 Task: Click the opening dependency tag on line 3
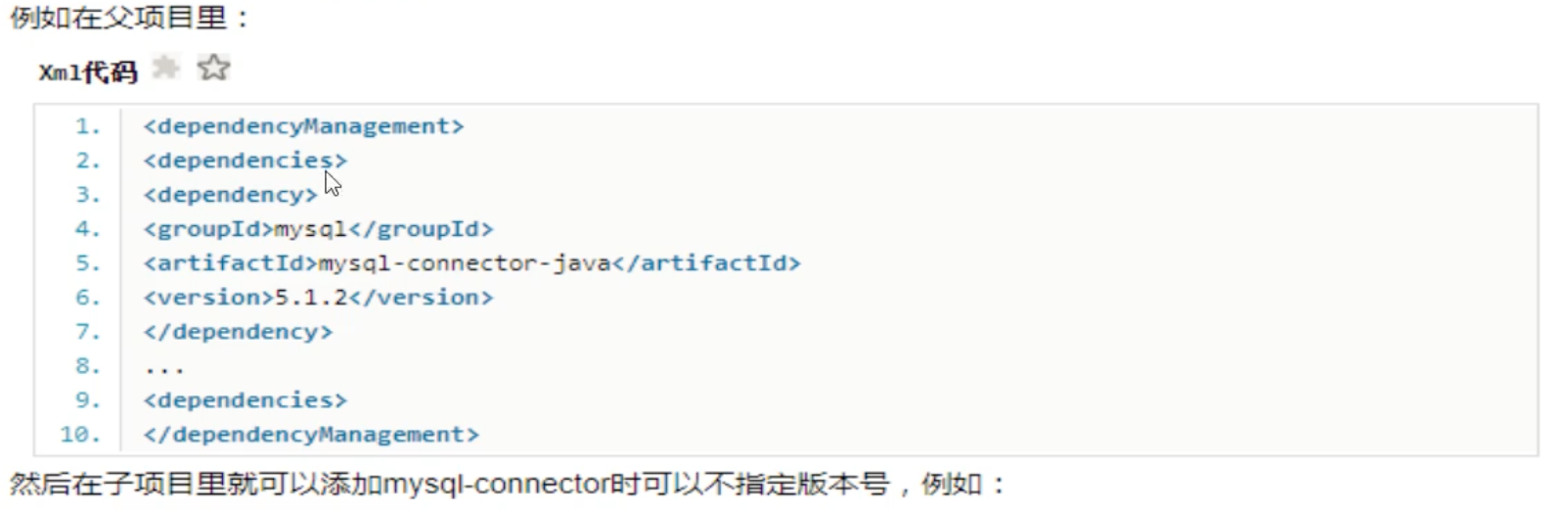coord(230,195)
